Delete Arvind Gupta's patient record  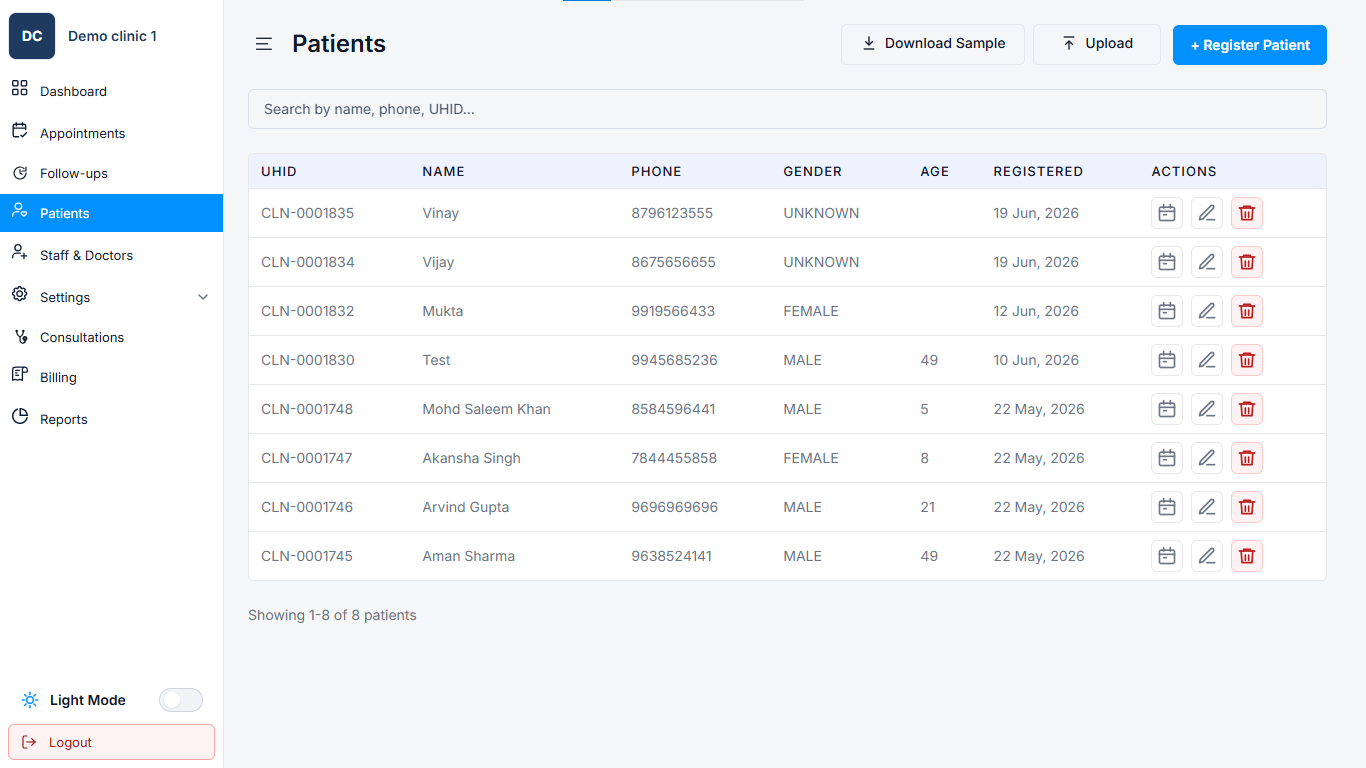point(1247,507)
